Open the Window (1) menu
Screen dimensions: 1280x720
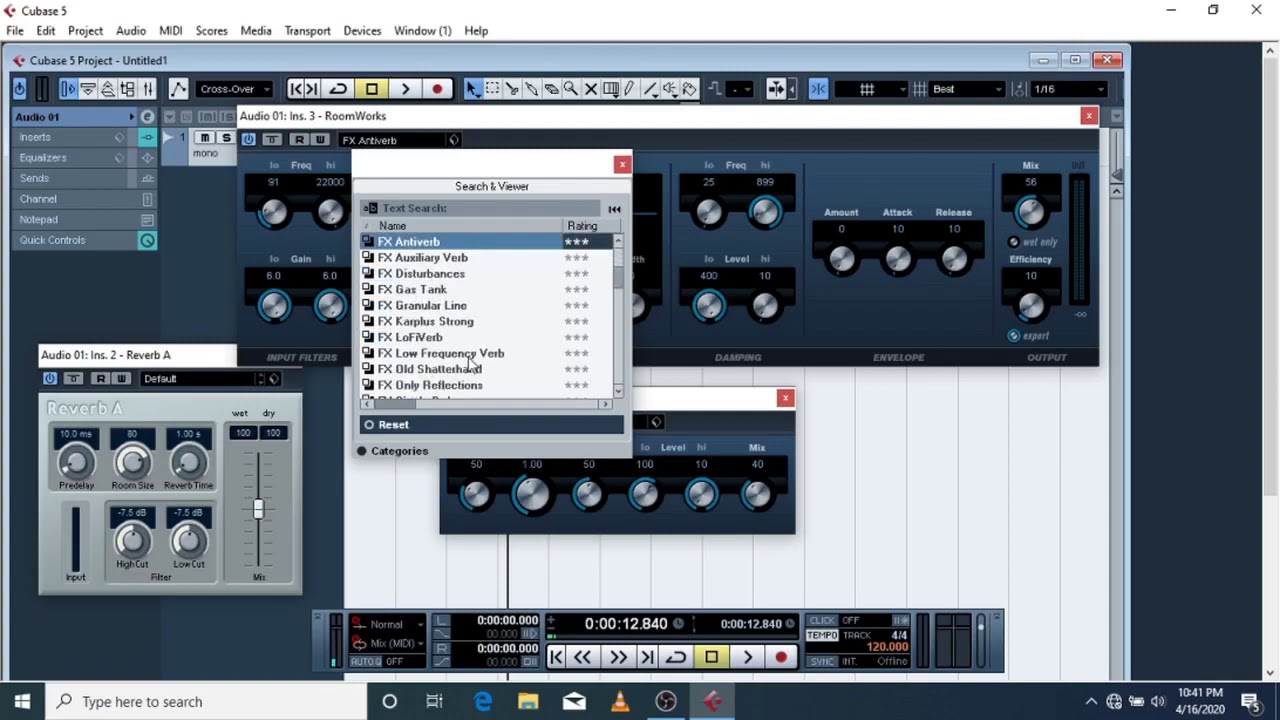[x=422, y=31]
